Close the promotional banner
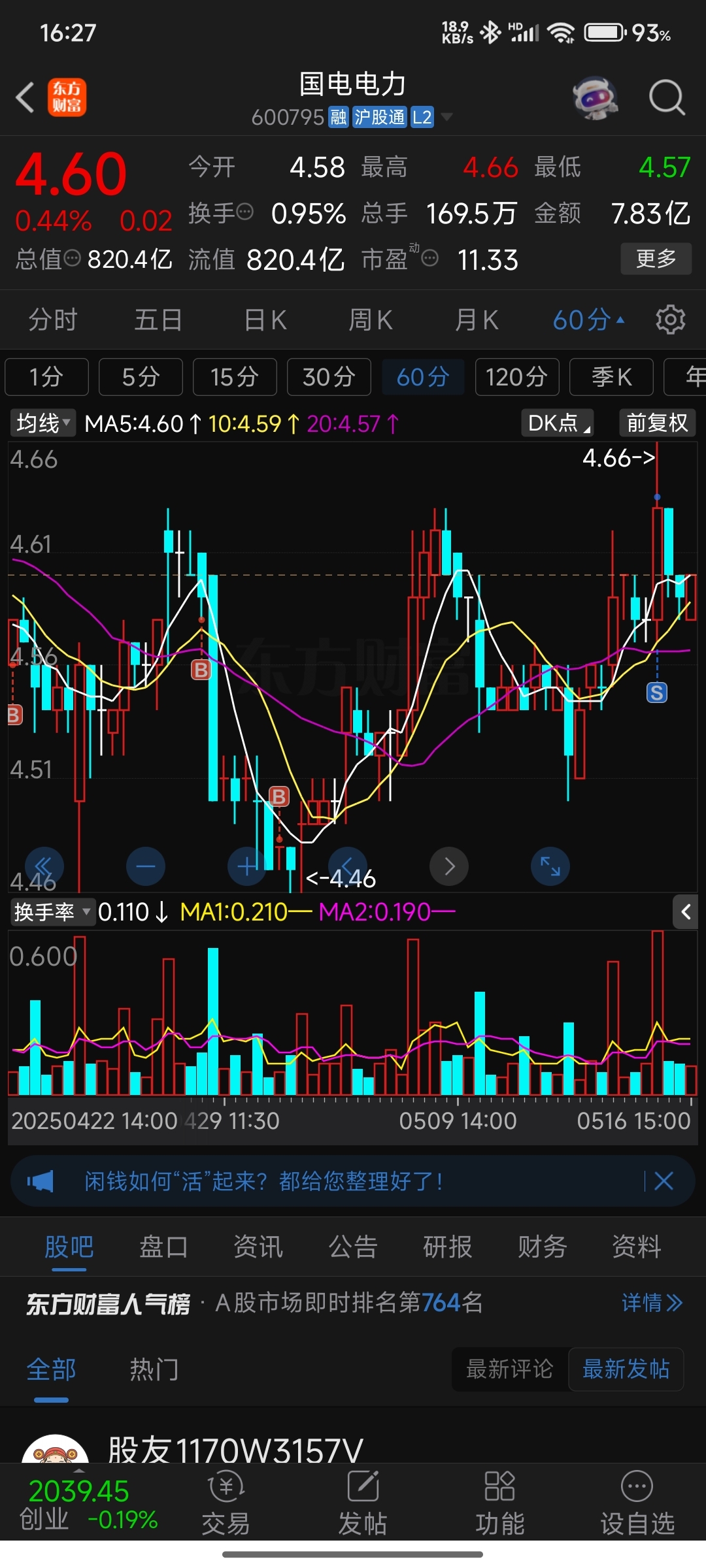 [x=664, y=1181]
